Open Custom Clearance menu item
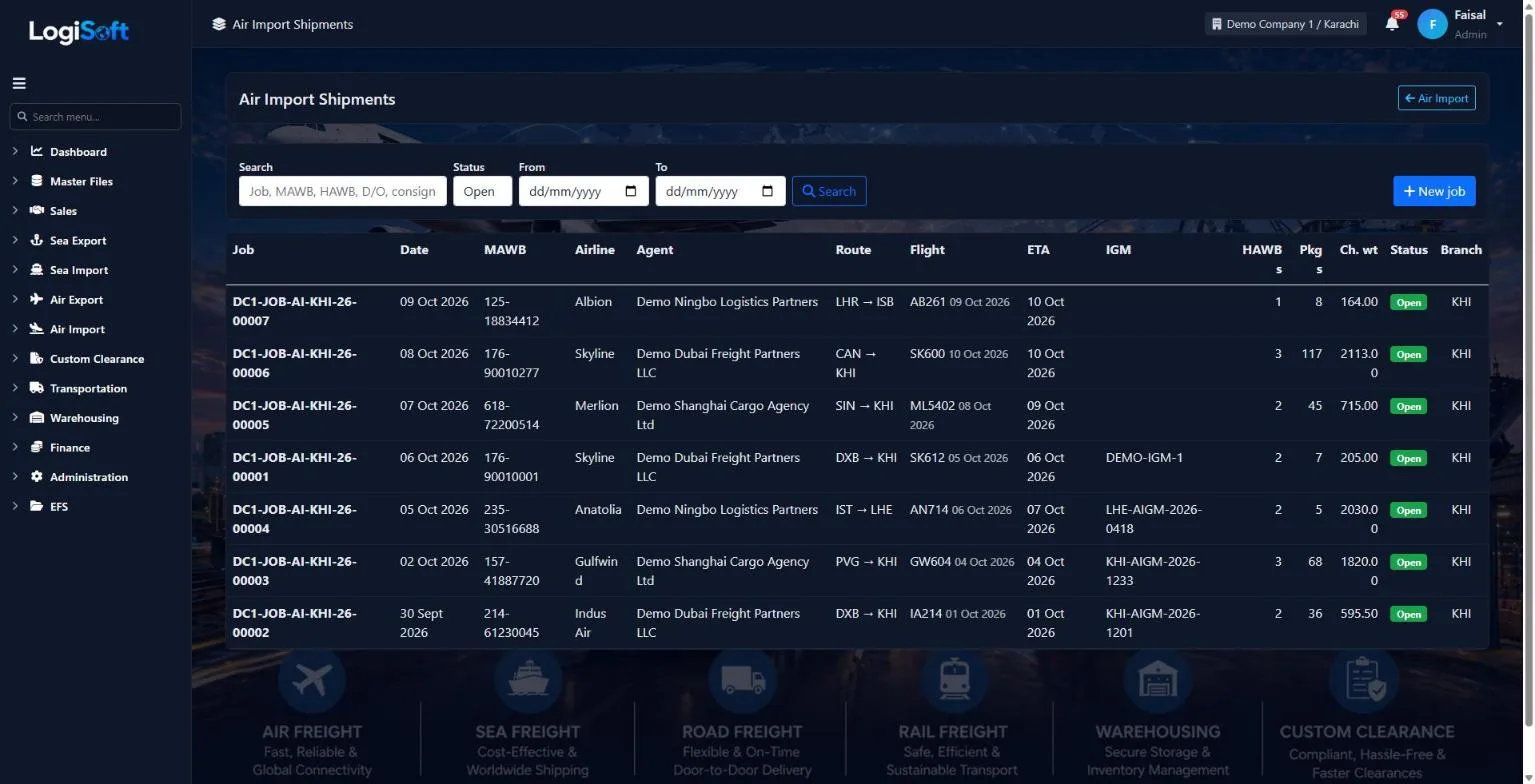1535x784 pixels. click(x=95, y=358)
